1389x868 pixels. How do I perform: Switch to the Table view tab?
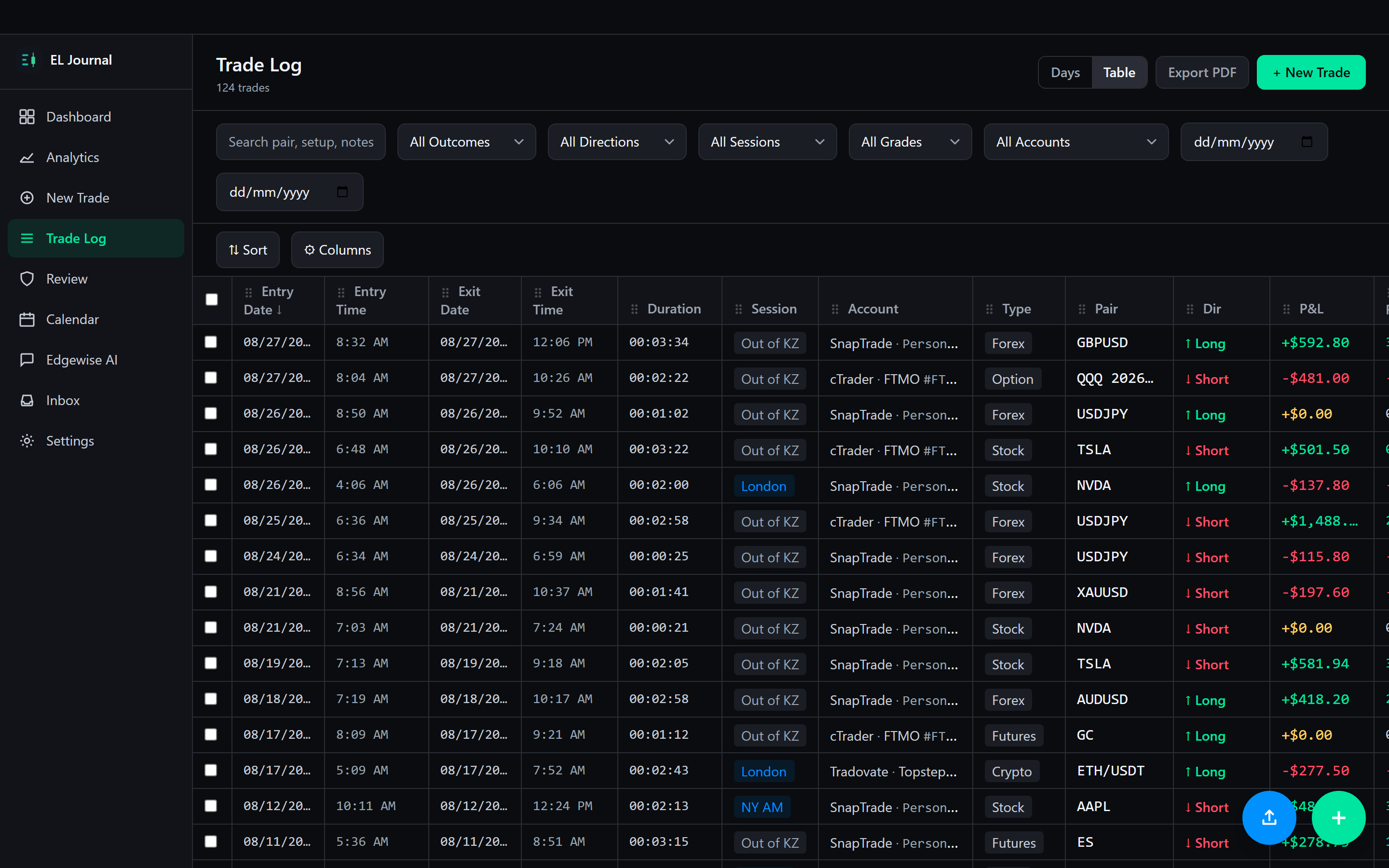1119,72
